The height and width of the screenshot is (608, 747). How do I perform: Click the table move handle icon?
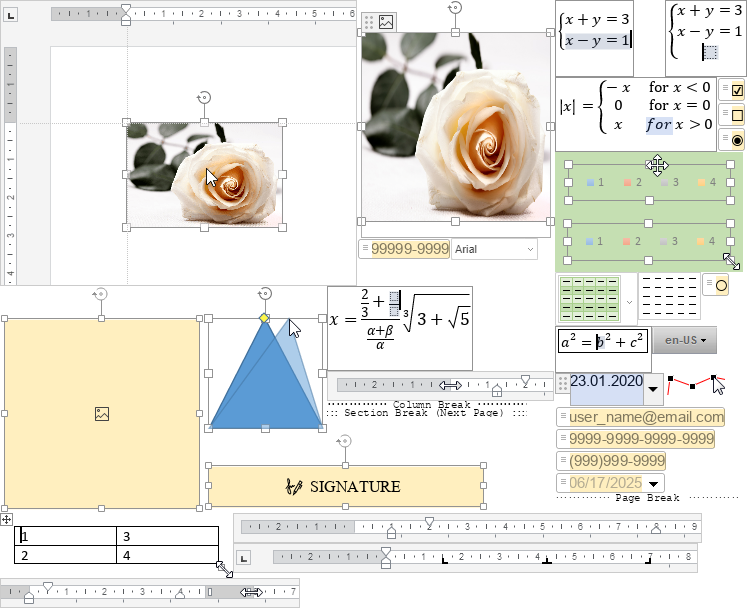coord(7,519)
